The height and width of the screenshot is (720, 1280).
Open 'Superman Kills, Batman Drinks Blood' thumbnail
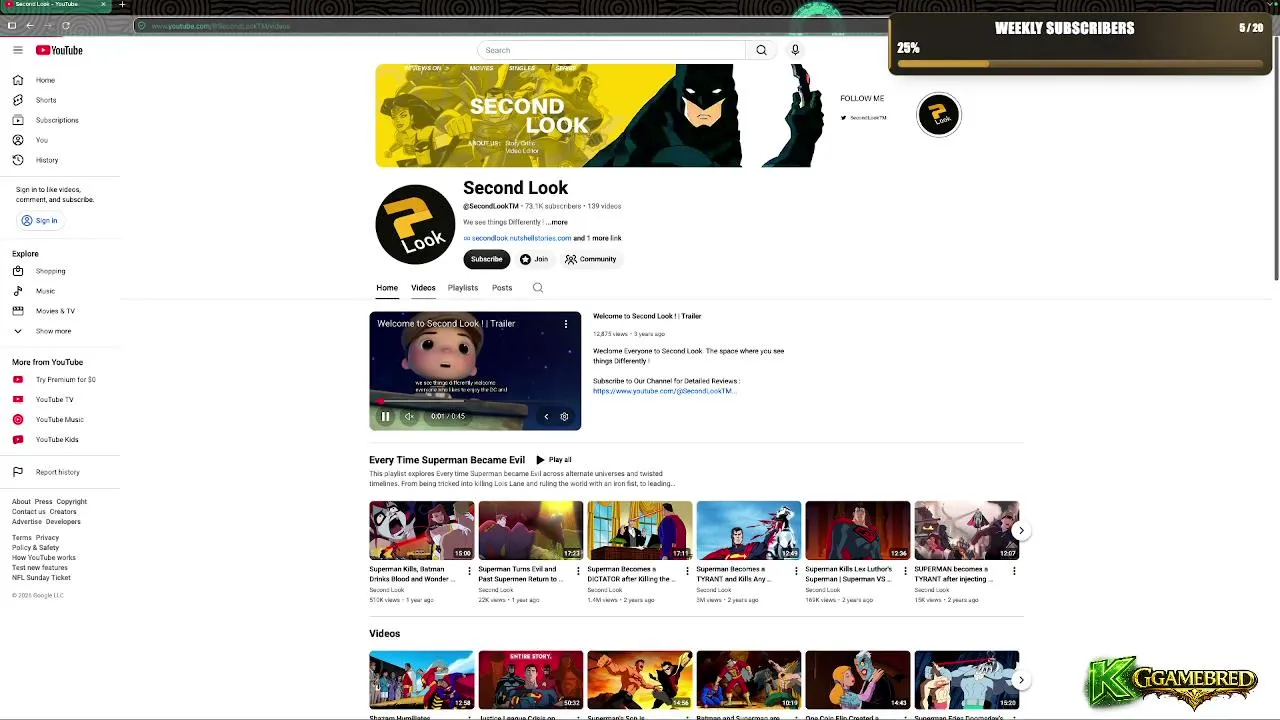[x=422, y=530]
